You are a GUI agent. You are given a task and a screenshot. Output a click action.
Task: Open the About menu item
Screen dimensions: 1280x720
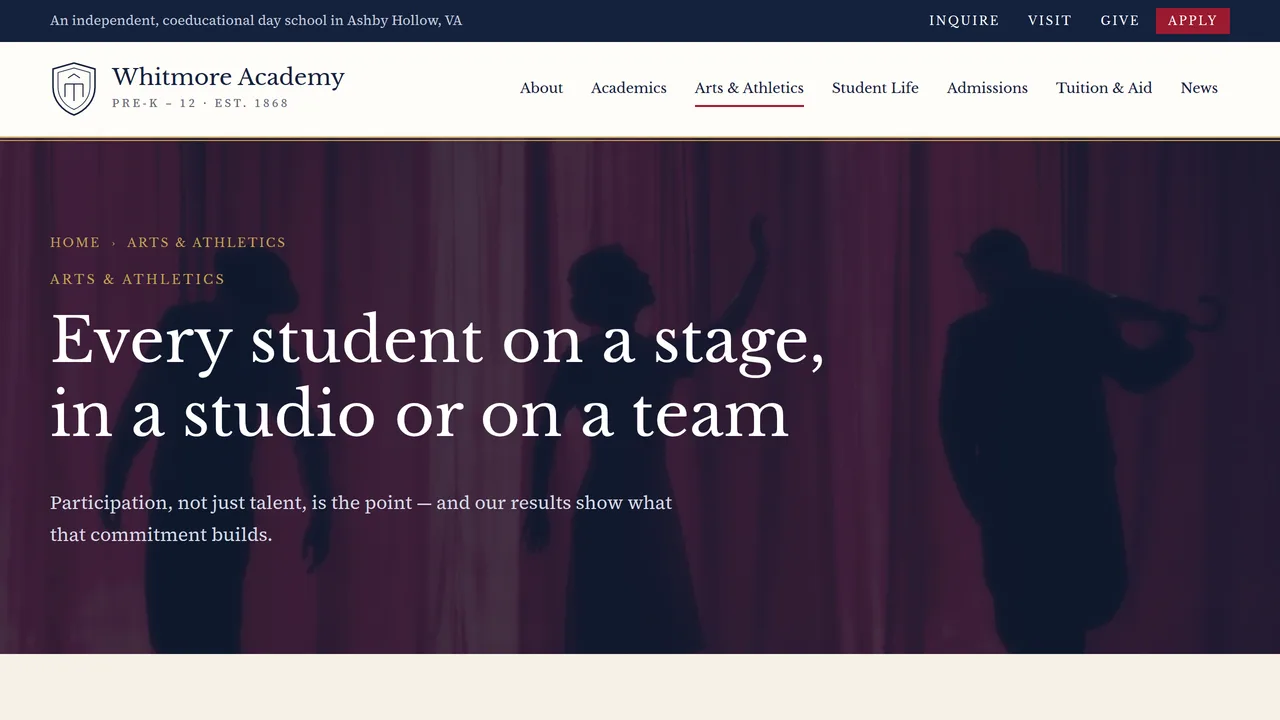coord(541,88)
